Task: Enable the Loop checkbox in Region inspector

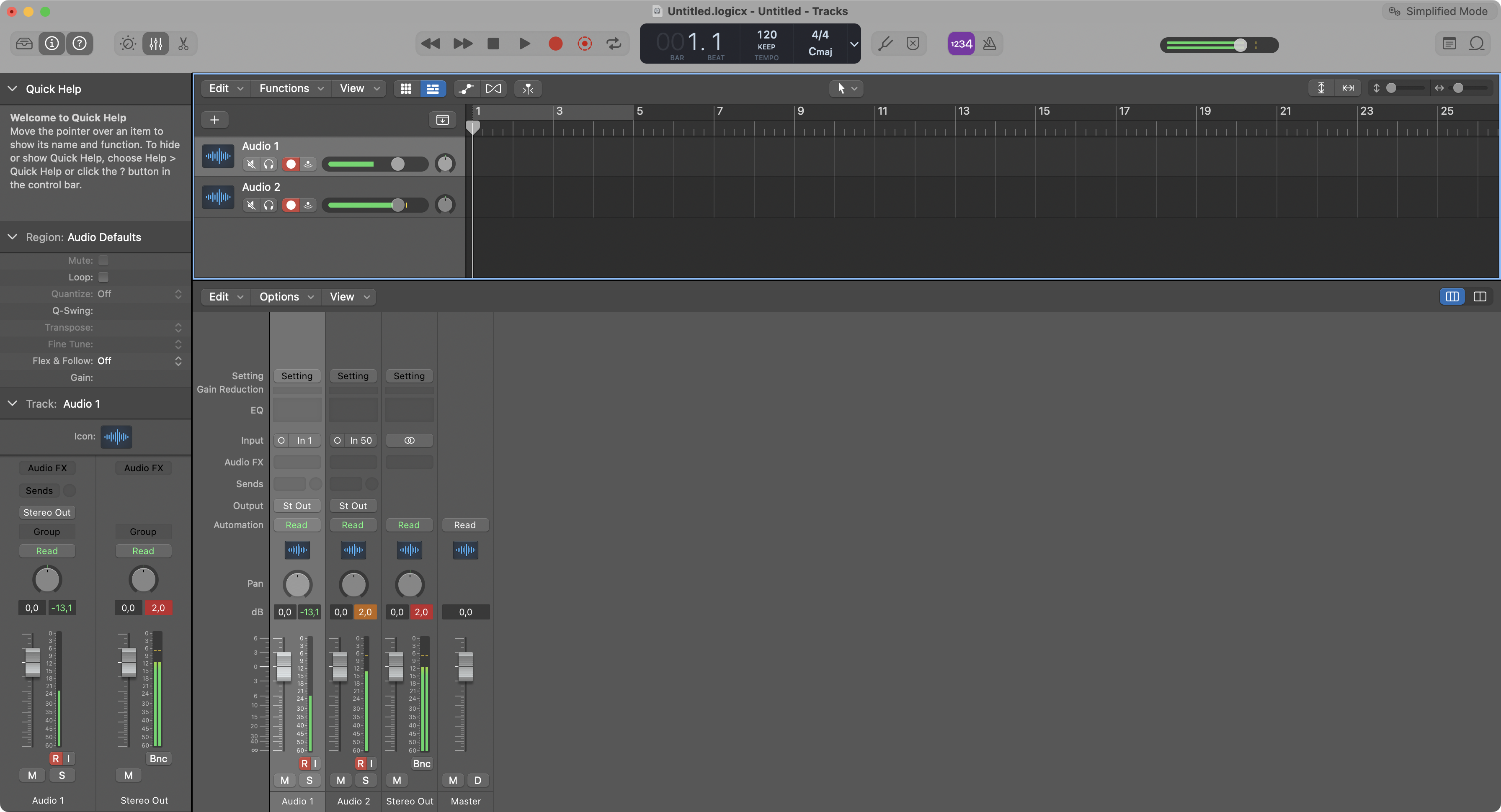Action: click(104, 277)
